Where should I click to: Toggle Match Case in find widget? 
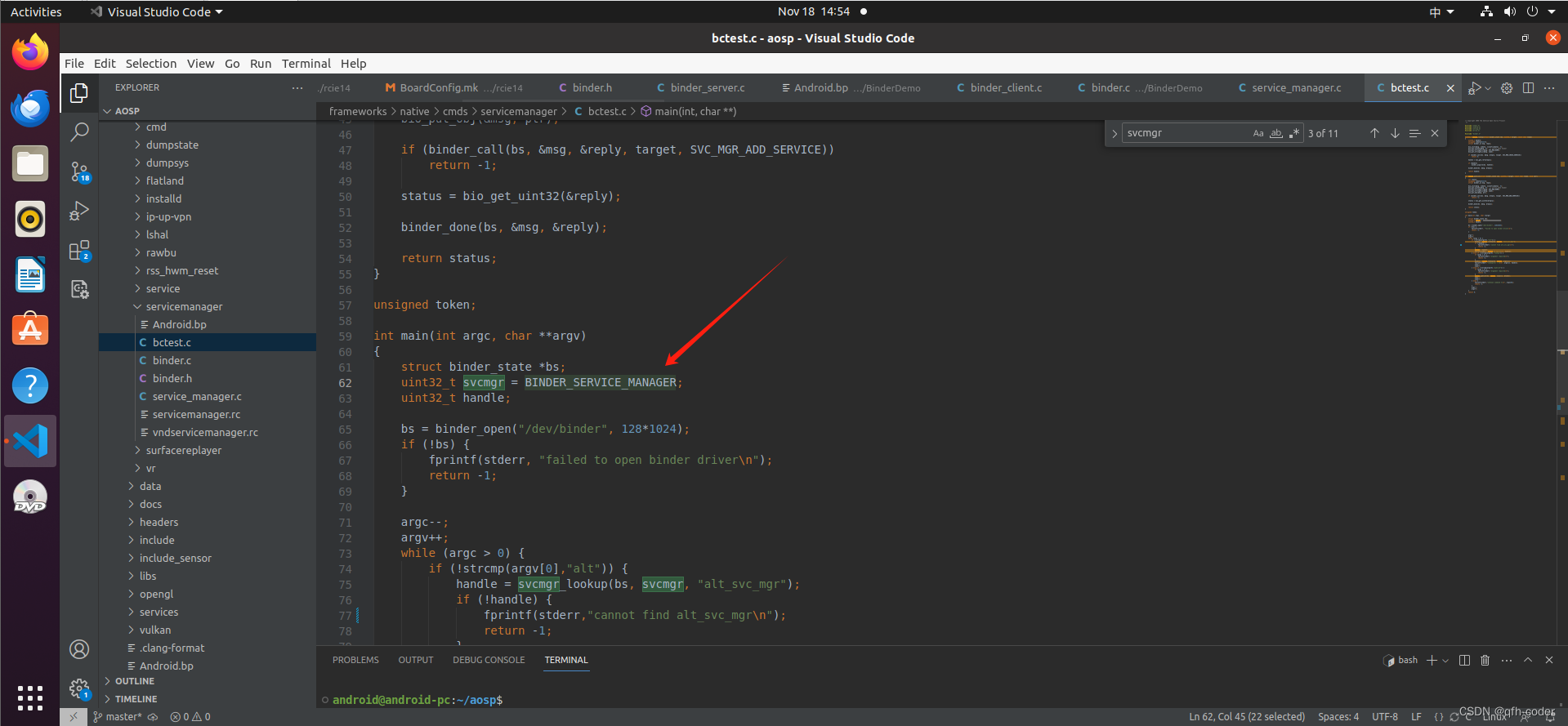point(1258,133)
